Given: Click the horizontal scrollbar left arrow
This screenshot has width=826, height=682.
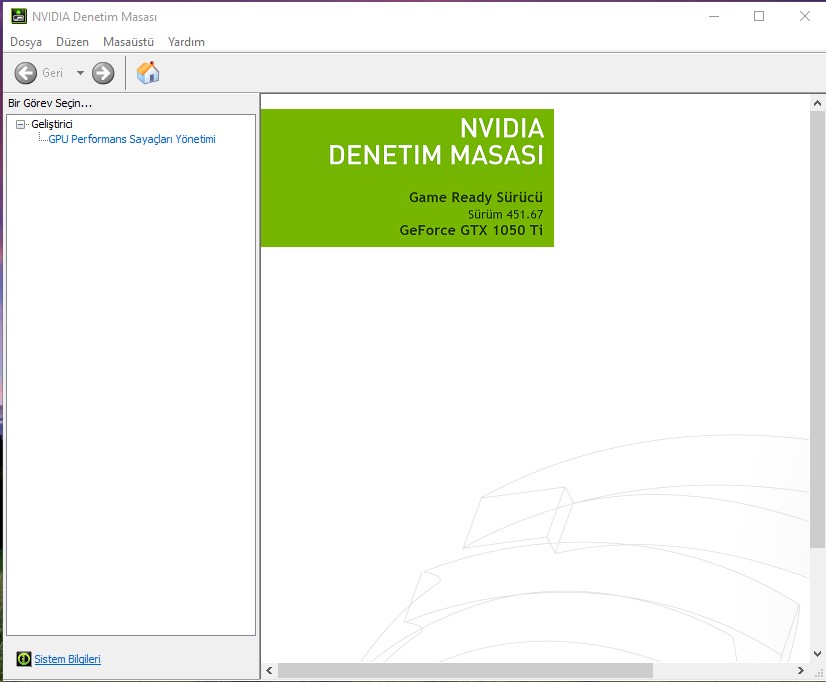Looking at the screenshot, I should [269, 670].
